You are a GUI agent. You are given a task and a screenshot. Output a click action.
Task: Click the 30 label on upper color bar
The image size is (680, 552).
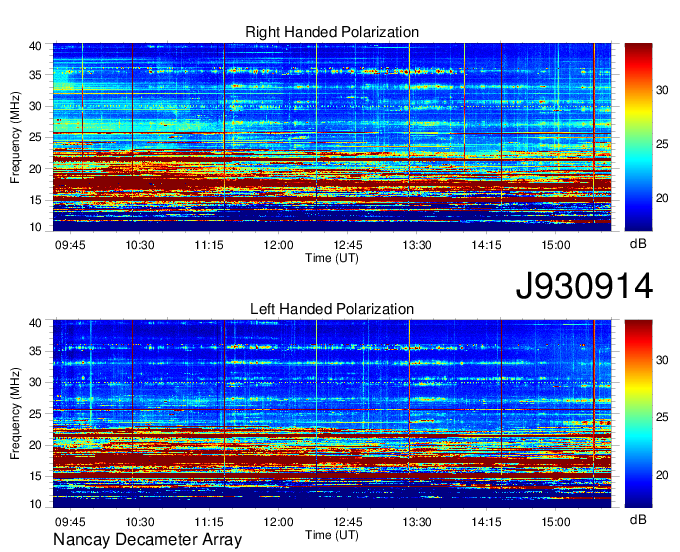[x=662, y=90]
